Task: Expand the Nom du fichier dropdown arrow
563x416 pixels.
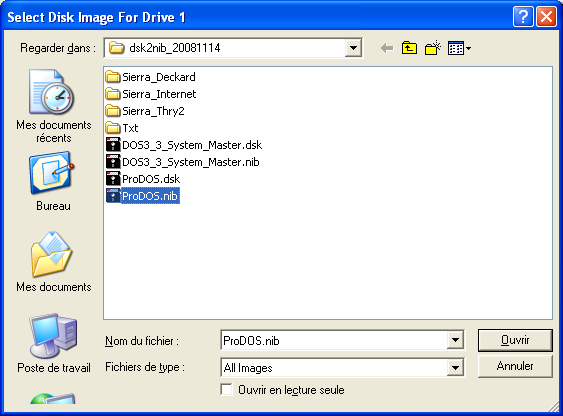Action: (x=455, y=340)
